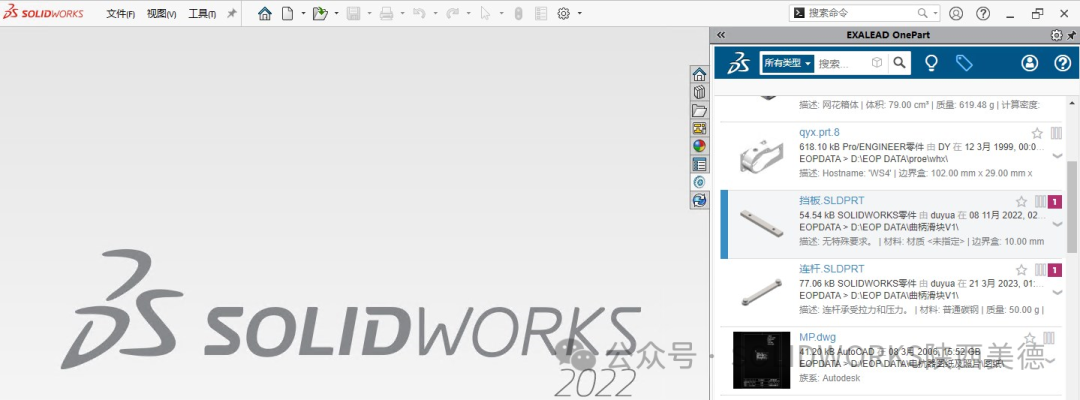Collapse the task pane with double chevron
The height and width of the screenshot is (400, 1080).
click(721, 35)
